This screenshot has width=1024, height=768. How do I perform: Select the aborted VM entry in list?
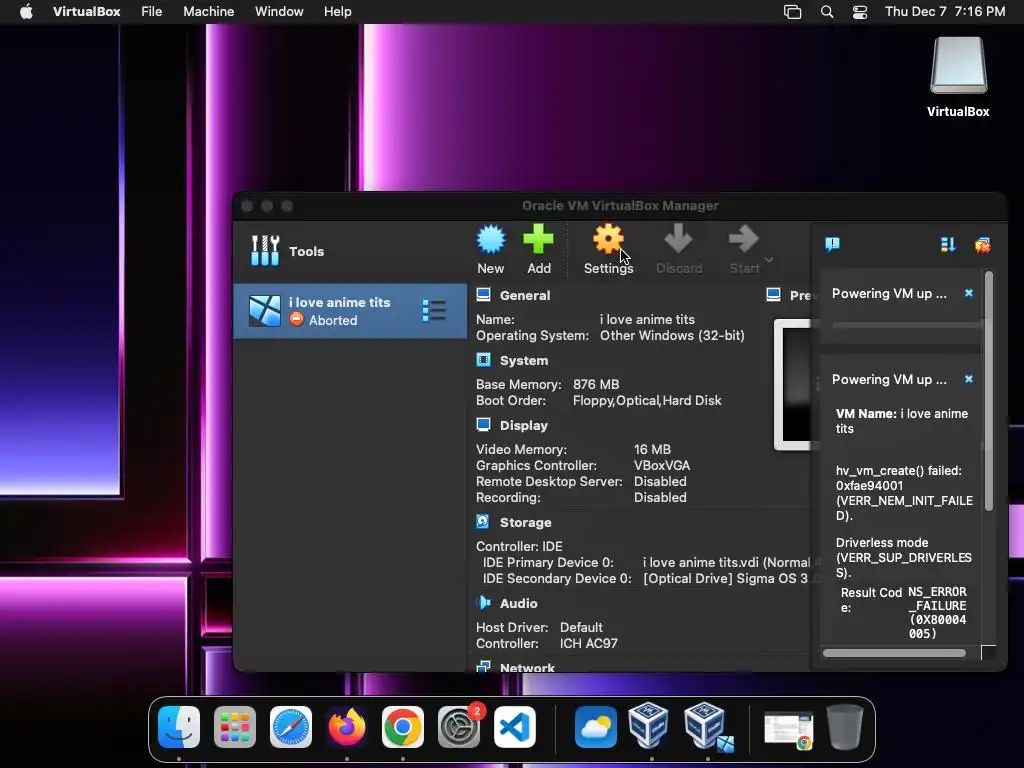[x=350, y=311]
